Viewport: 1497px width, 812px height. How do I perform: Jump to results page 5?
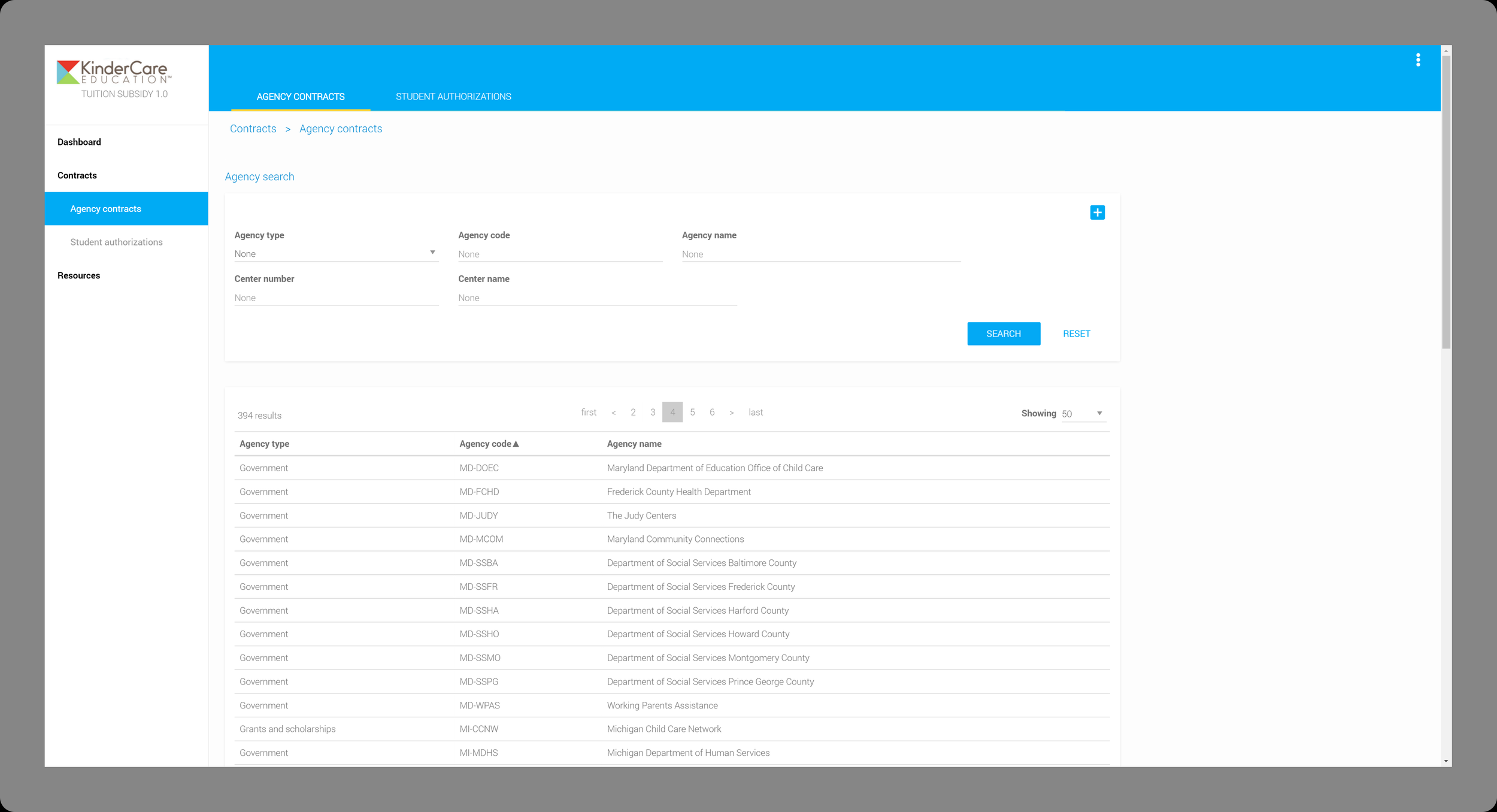692,412
